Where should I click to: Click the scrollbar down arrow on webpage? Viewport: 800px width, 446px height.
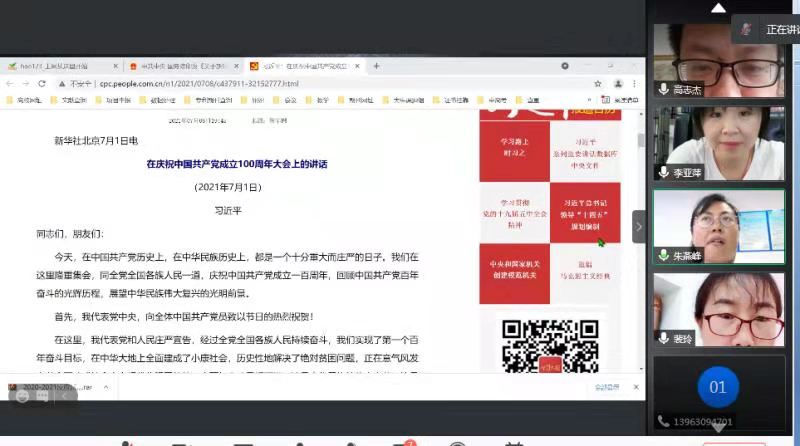[641, 368]
